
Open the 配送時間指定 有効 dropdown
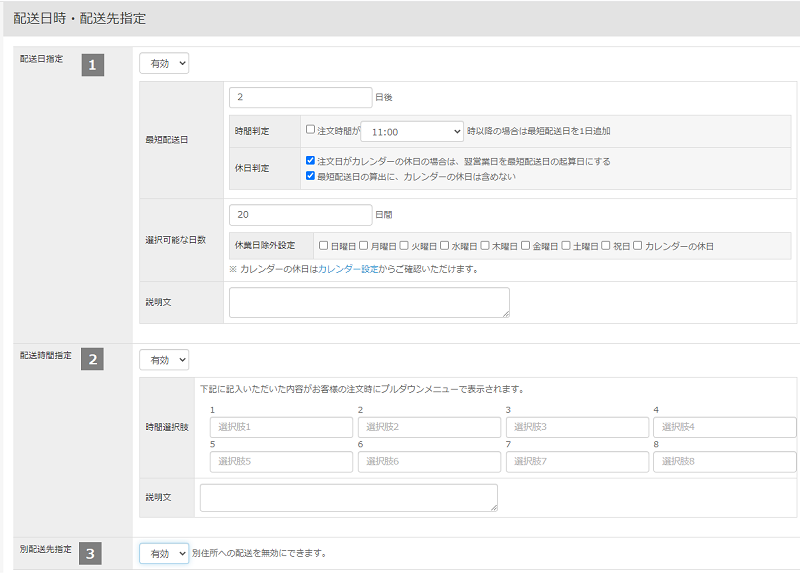coord(164,360)
